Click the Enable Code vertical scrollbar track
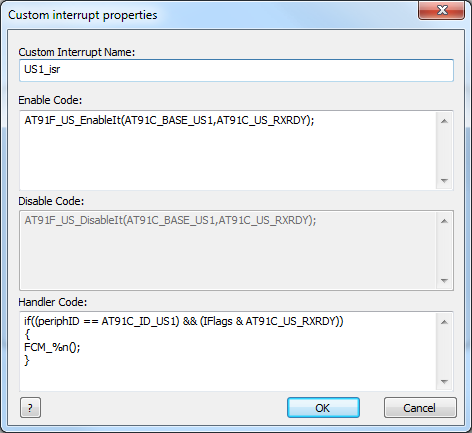 click(x=444, y=151)
